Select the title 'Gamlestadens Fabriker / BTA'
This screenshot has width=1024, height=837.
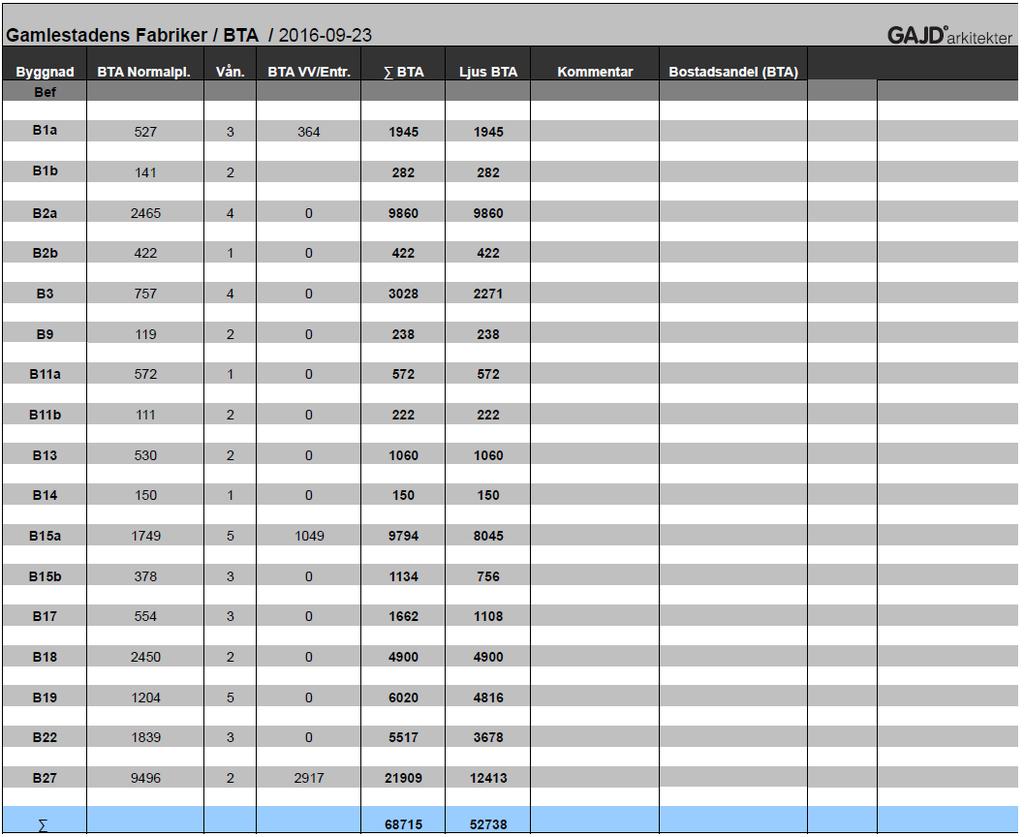(x=133, y=35)
